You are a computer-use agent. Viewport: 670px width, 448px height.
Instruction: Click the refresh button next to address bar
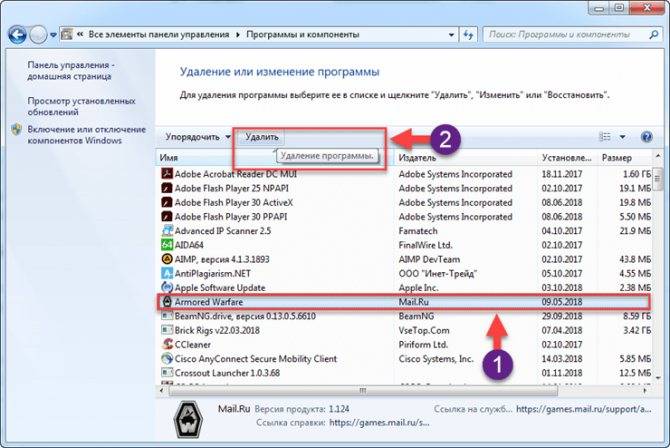[468, 35]
